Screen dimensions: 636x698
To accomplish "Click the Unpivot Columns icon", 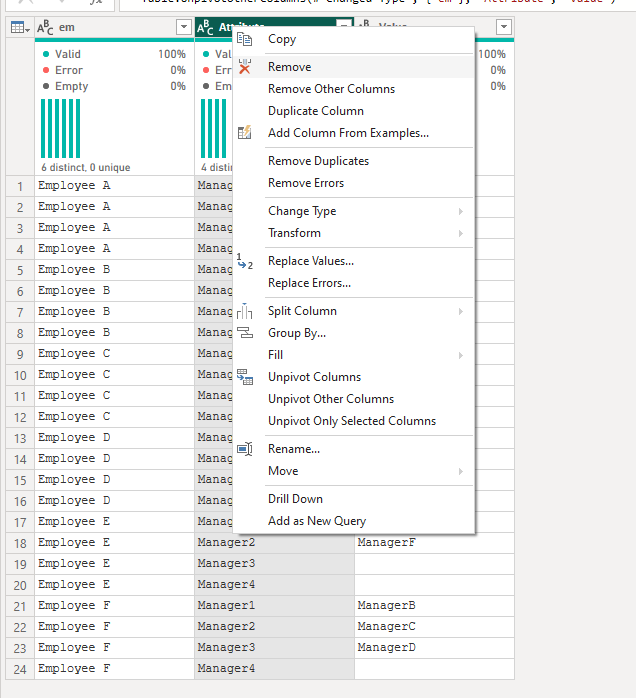I will [x=244, y=377].
